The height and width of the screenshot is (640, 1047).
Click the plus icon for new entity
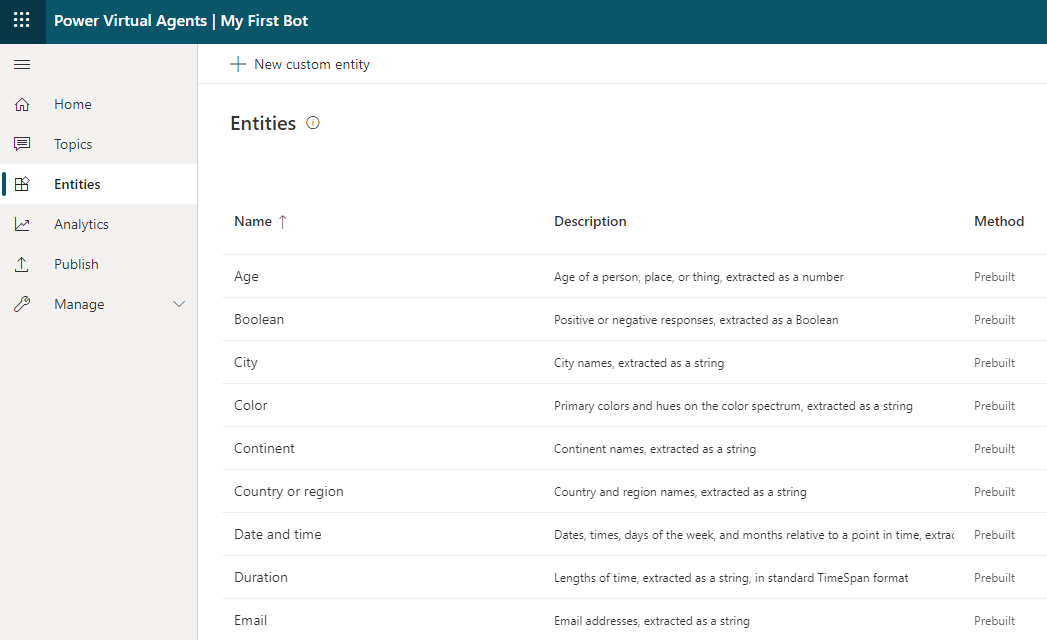click(238, 64)
